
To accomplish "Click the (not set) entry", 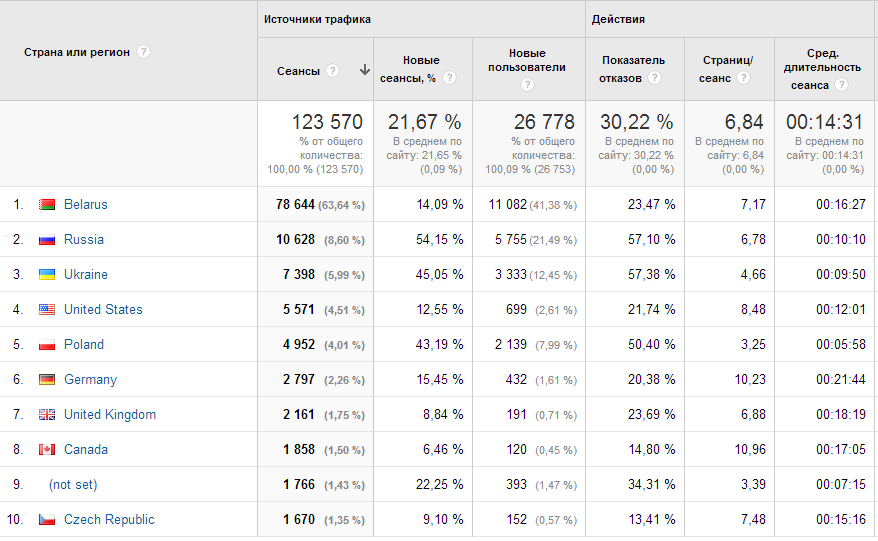I will coord(72,484).
